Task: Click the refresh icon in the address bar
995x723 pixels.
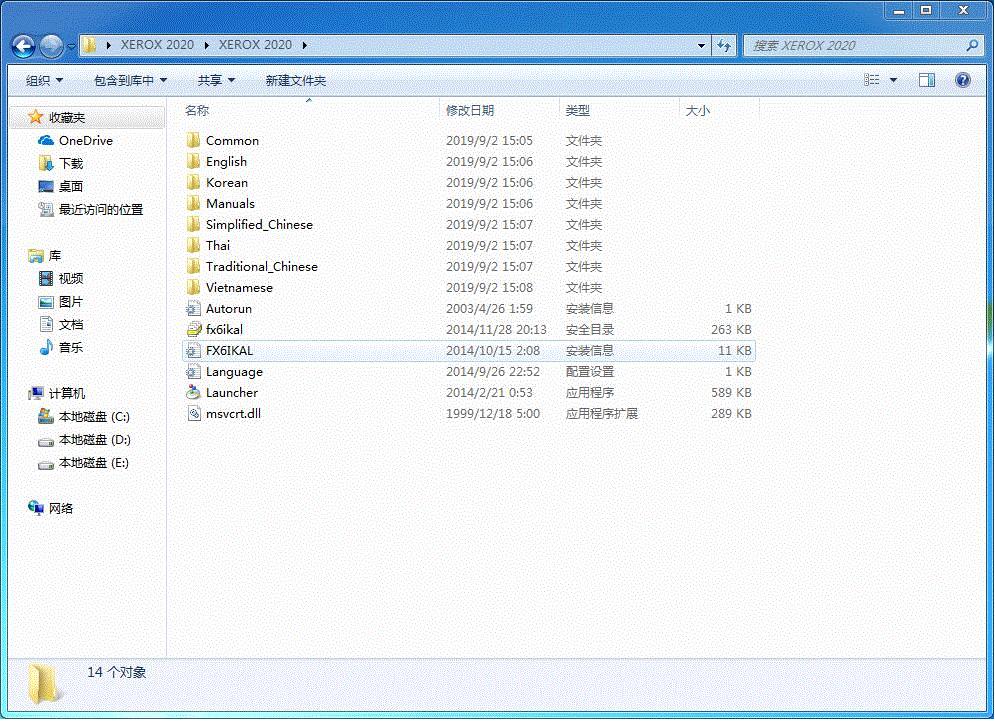Action: point(723,46)
